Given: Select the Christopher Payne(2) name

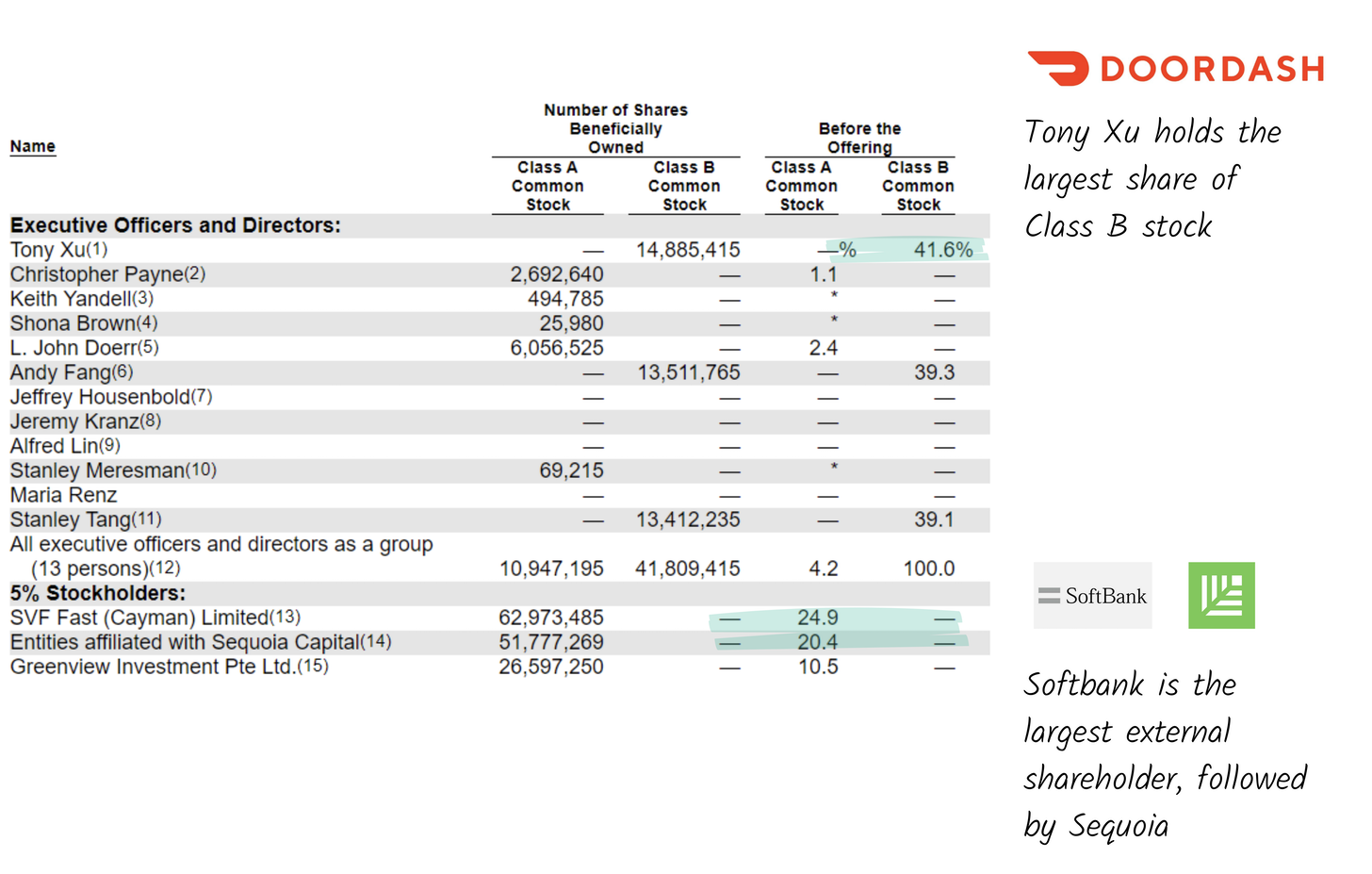Looking at the screenshot, I should tap(107, 274).
